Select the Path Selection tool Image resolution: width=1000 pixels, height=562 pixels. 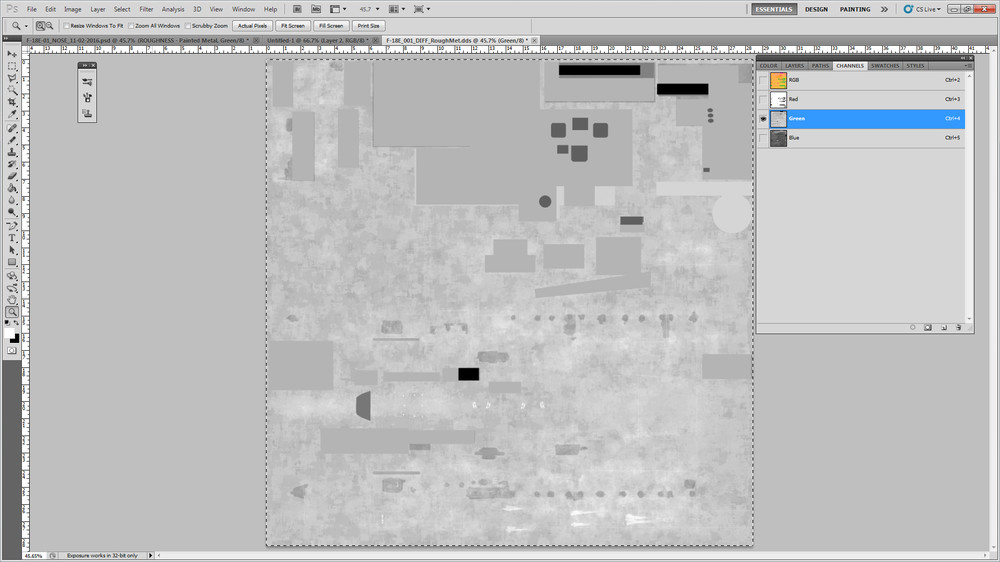click(x=12, y=250)
